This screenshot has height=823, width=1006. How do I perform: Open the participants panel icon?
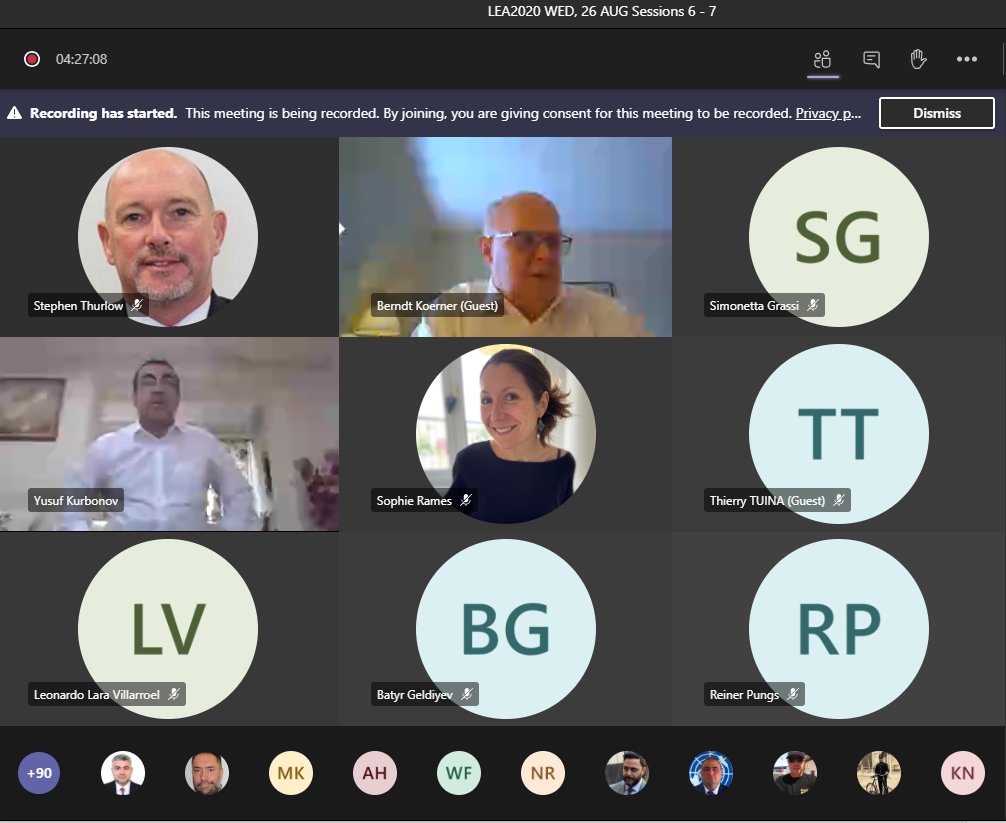point(823,60)
